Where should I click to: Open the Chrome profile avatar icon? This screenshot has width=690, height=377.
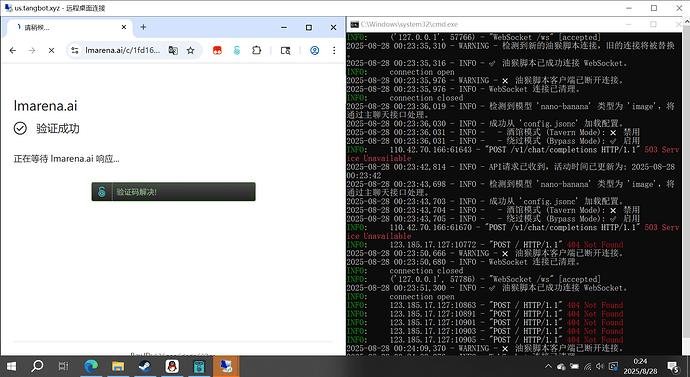tap(314, 51)
